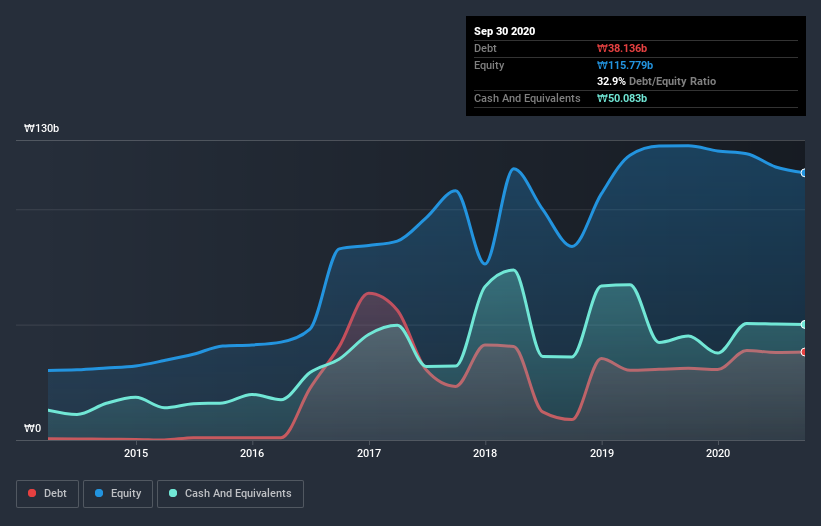Click the 2017 x-axis label
The width and height of the screenshot is (821, 526).
[x=369, y=453]
